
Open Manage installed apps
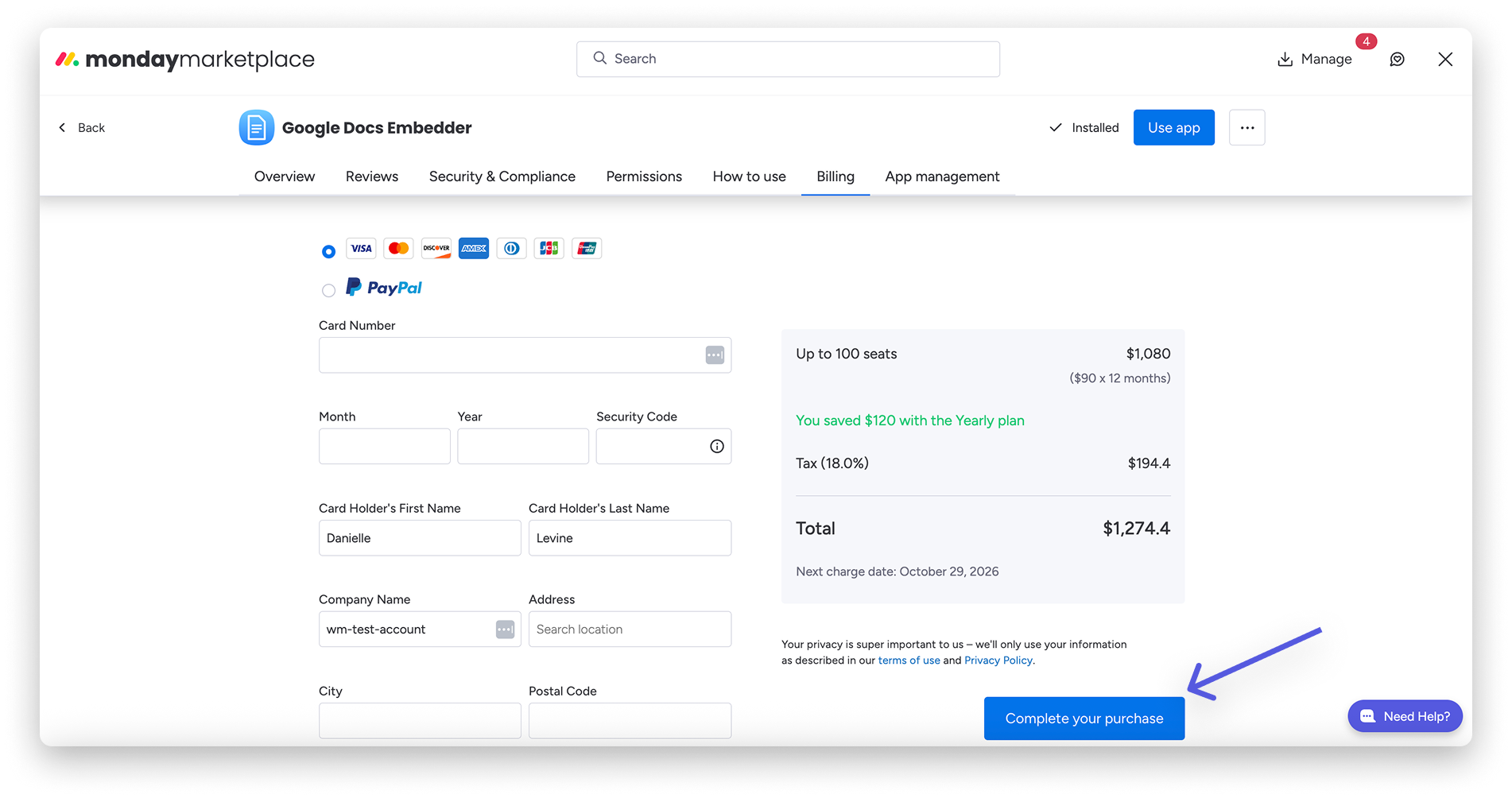pyautogui.click(x=1314, y=59)
